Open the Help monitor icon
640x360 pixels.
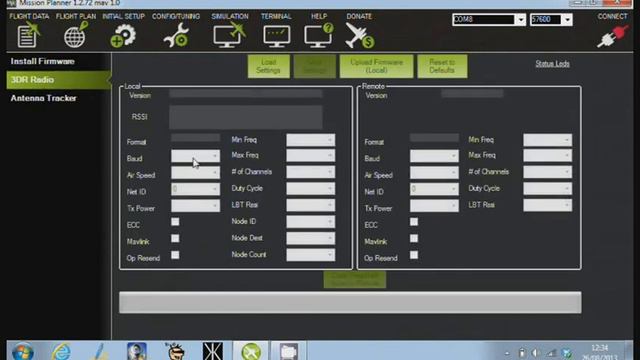[x=319, y=35]
